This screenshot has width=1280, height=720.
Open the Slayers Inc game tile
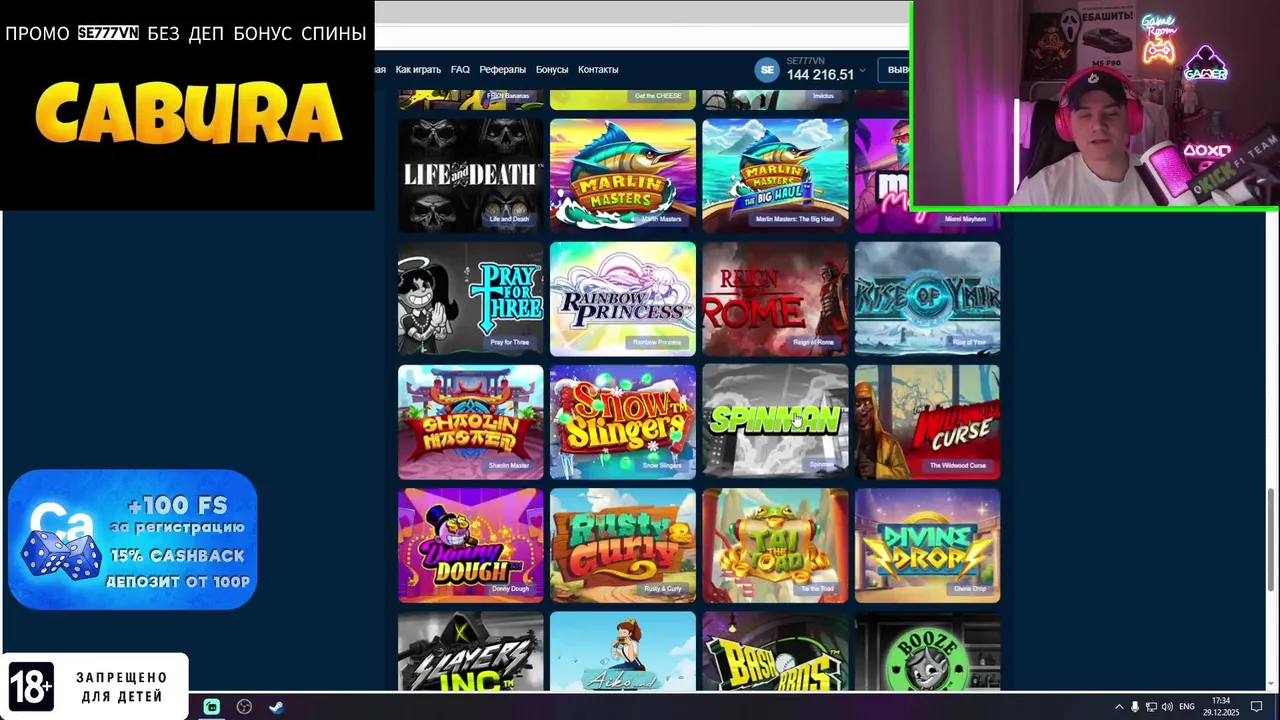click(x=471, y=651)
